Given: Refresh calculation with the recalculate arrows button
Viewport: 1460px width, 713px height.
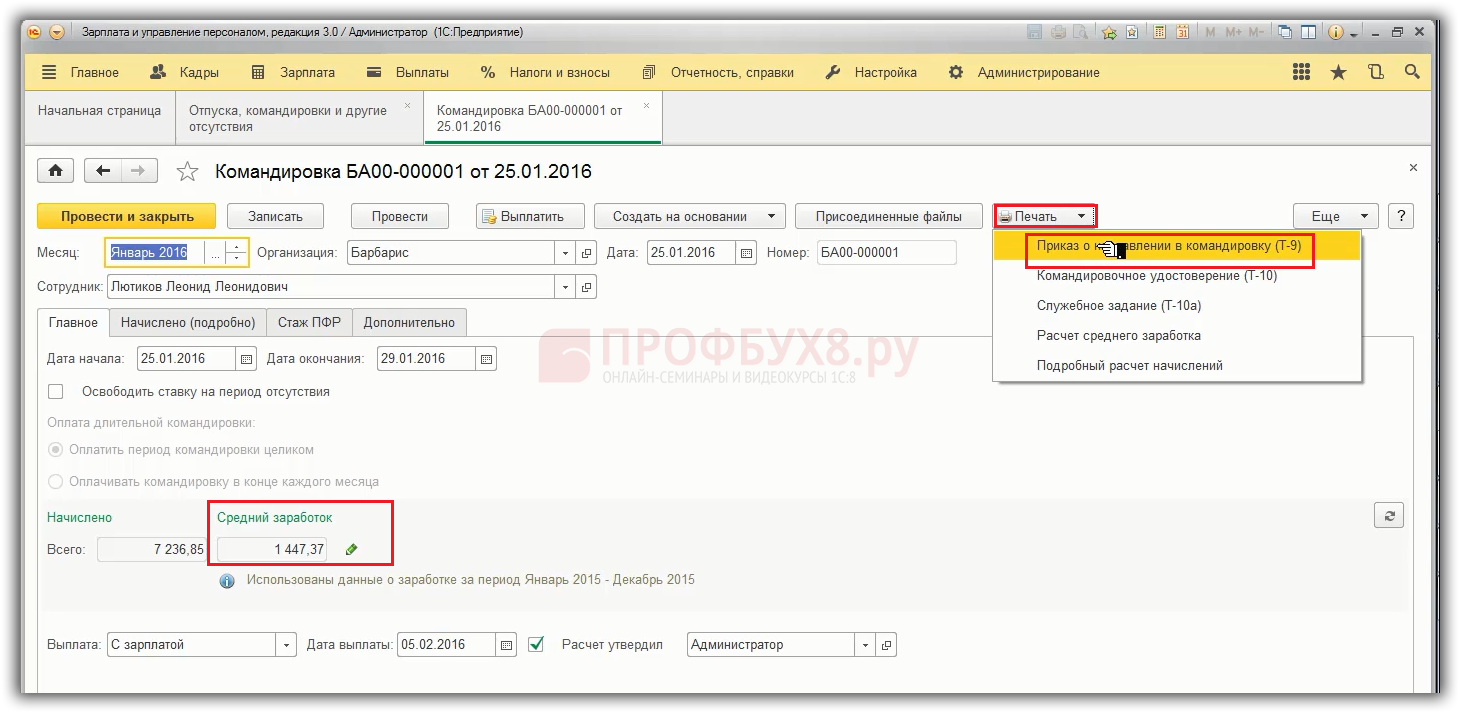Looking at the screenshot, I should click(1388, 516).
